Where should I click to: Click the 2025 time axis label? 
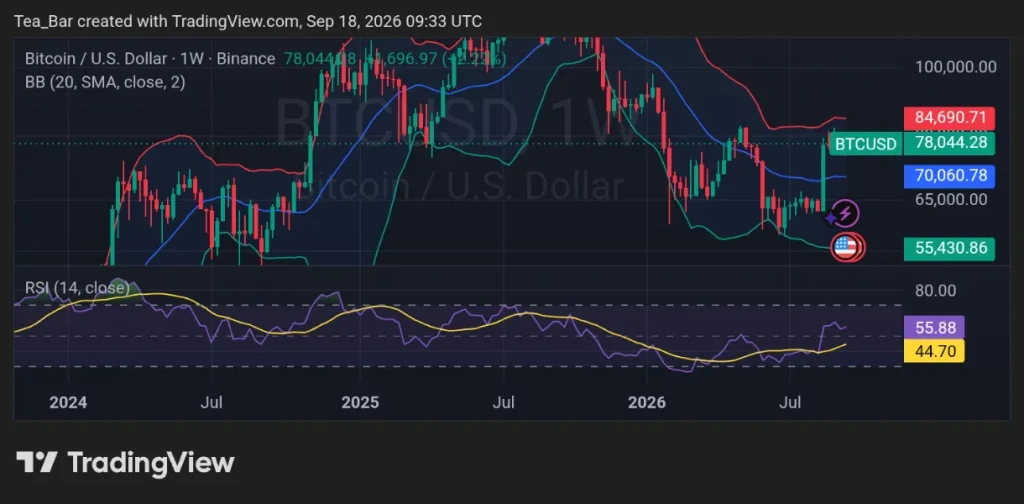point(360,402)
